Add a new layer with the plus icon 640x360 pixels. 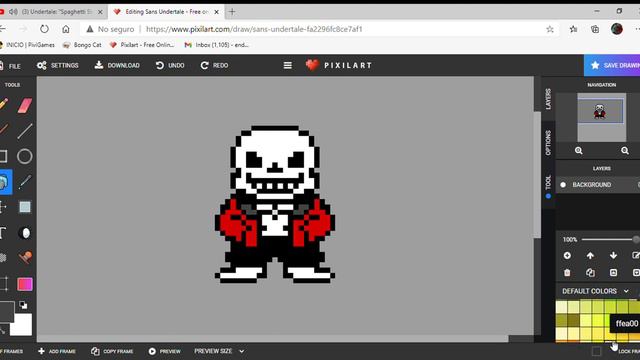[x=567, y=256]
